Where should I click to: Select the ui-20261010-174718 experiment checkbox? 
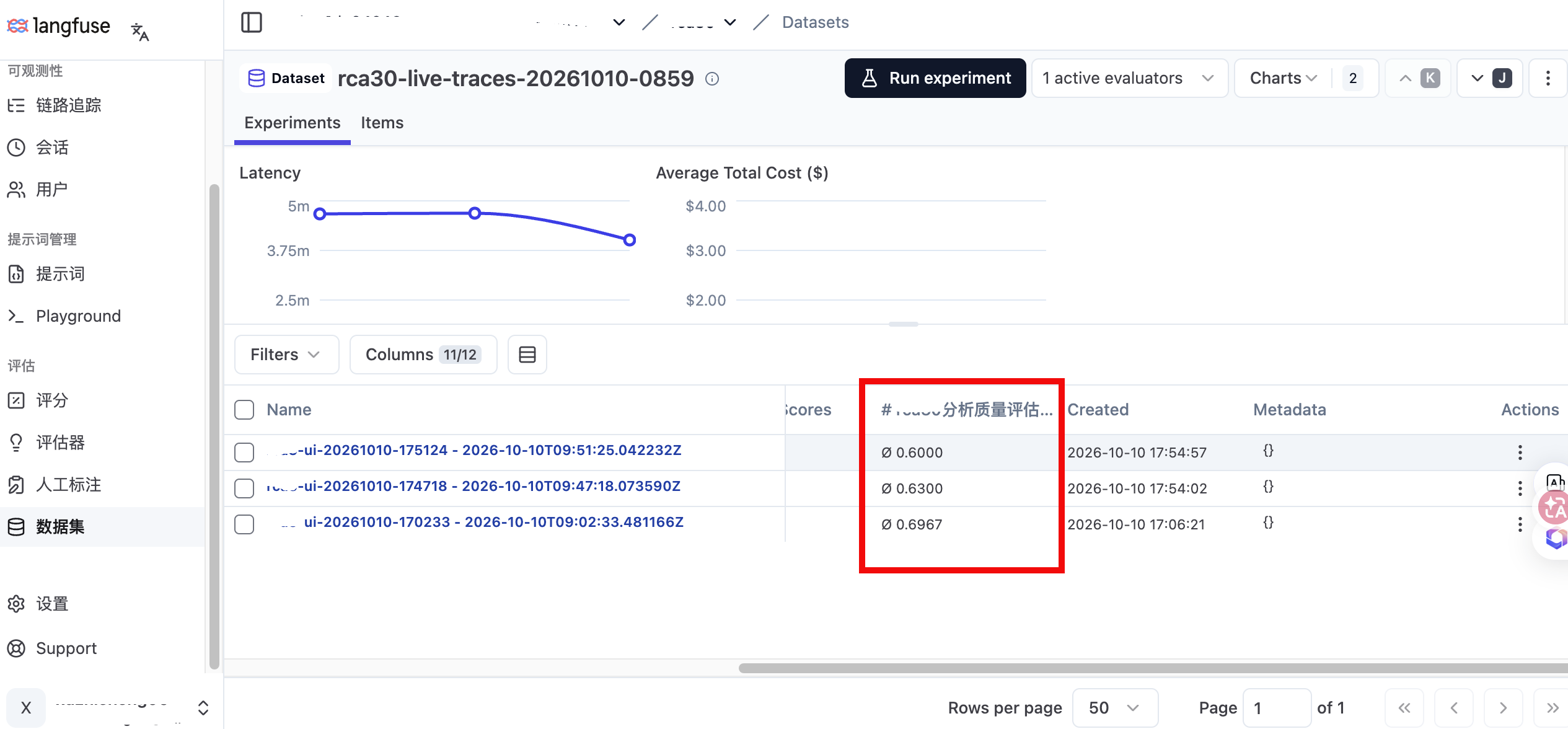point(244,488)
